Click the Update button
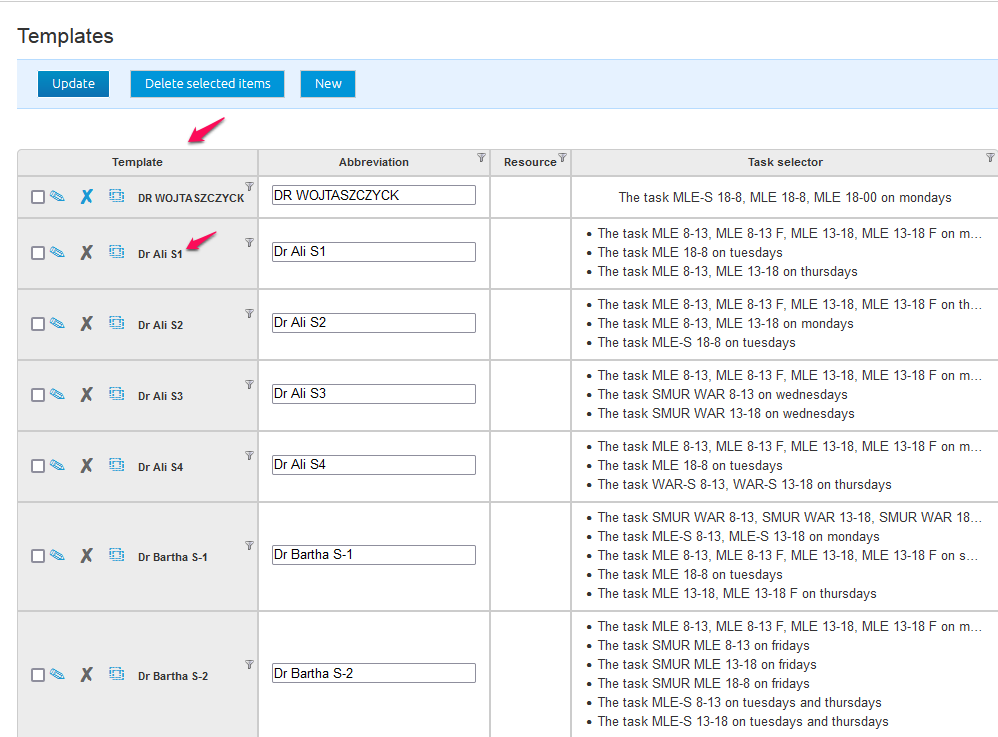 [73, 84]
